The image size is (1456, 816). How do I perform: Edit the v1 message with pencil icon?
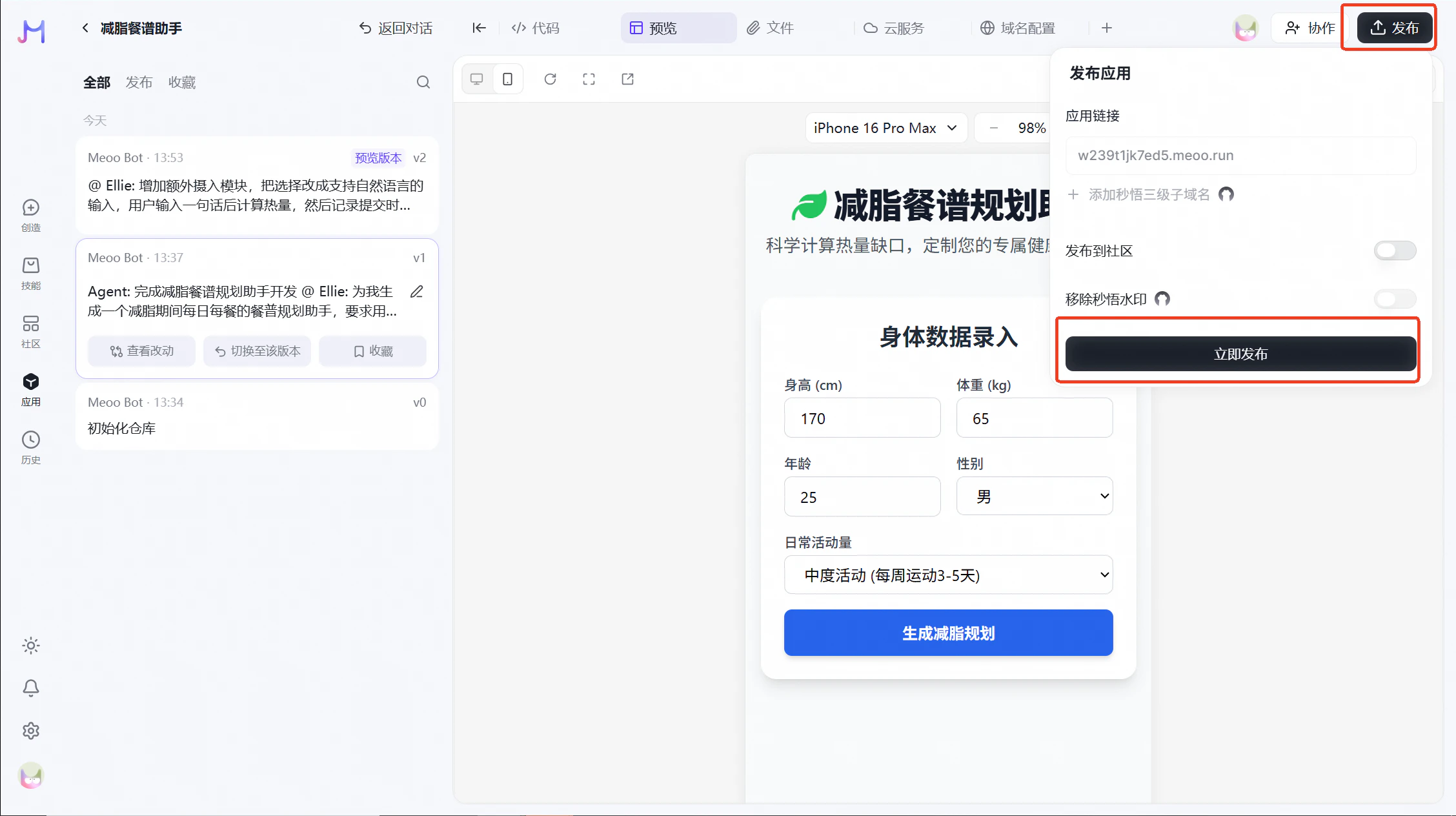point(417,292)
